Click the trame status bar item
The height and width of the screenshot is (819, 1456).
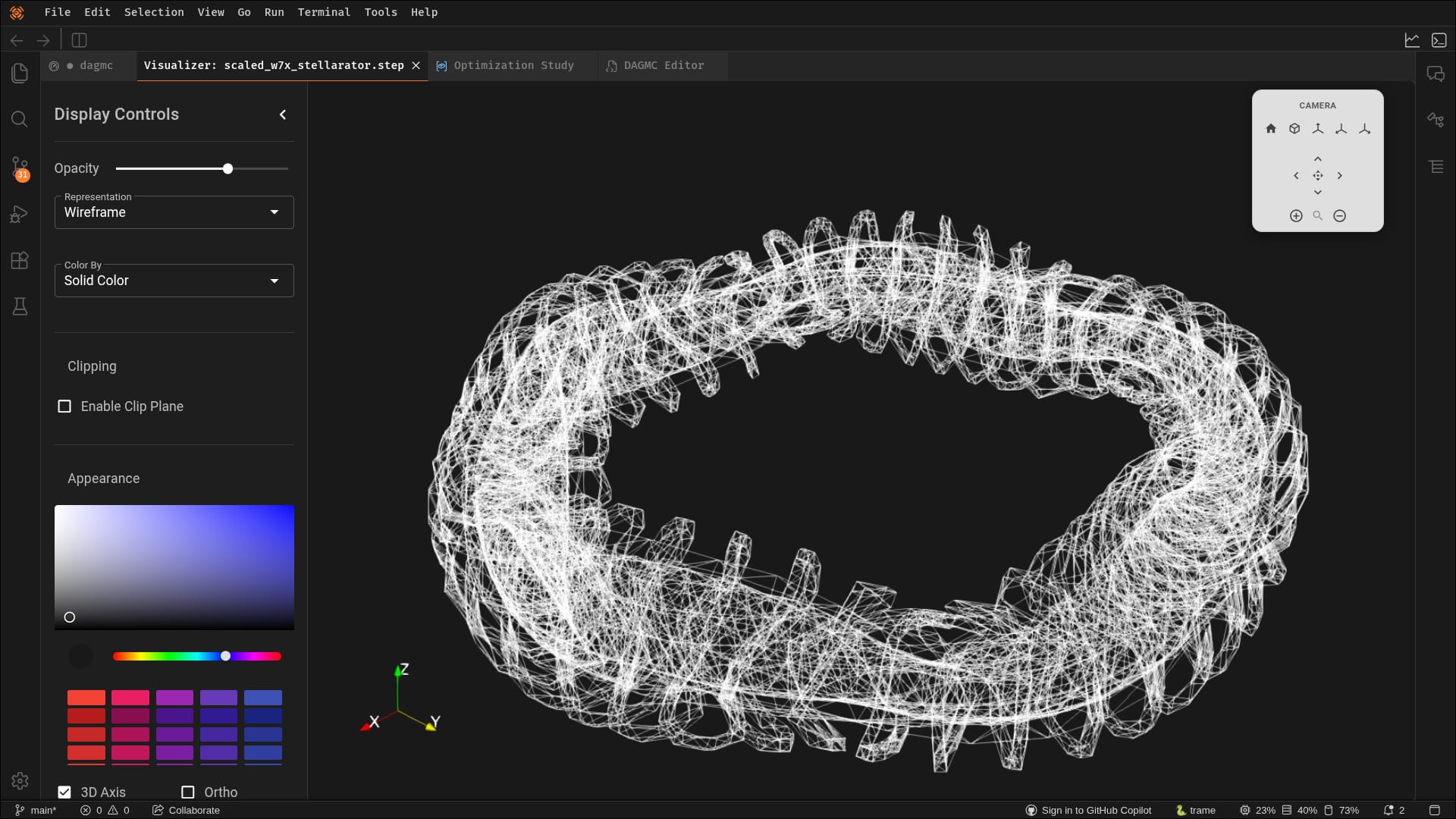pos(1195,810)
